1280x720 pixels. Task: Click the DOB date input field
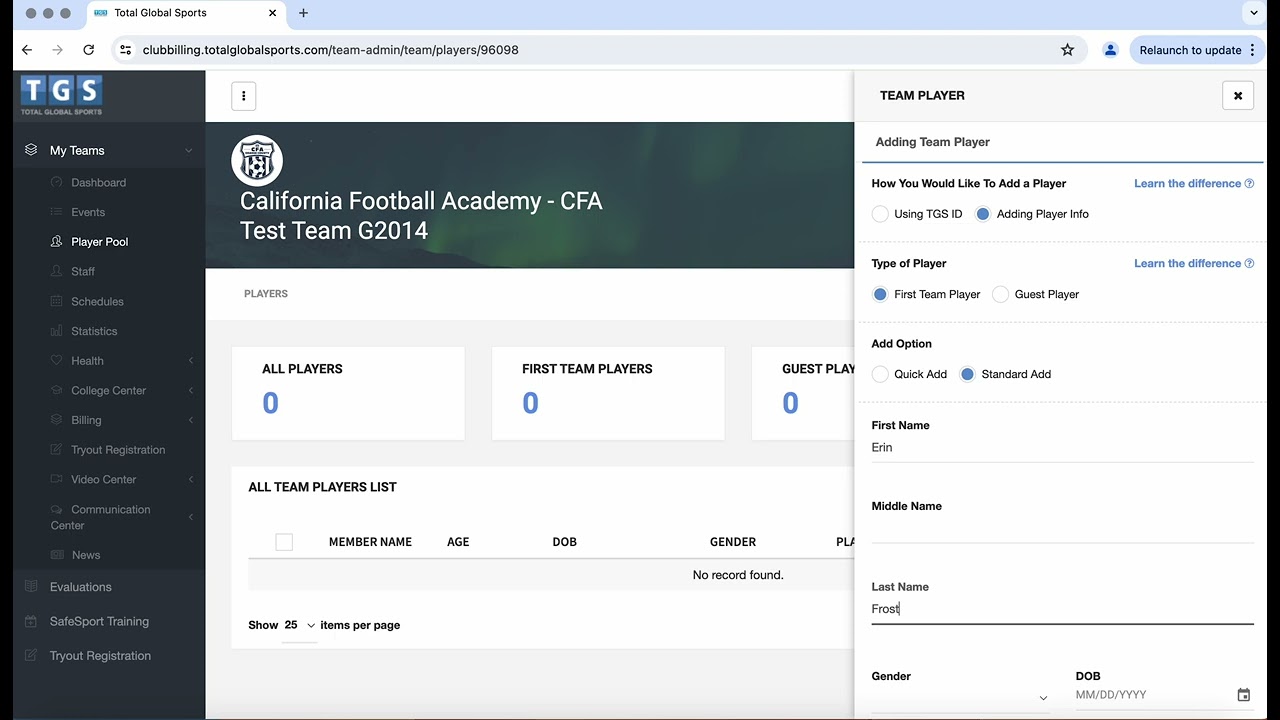1153,695
